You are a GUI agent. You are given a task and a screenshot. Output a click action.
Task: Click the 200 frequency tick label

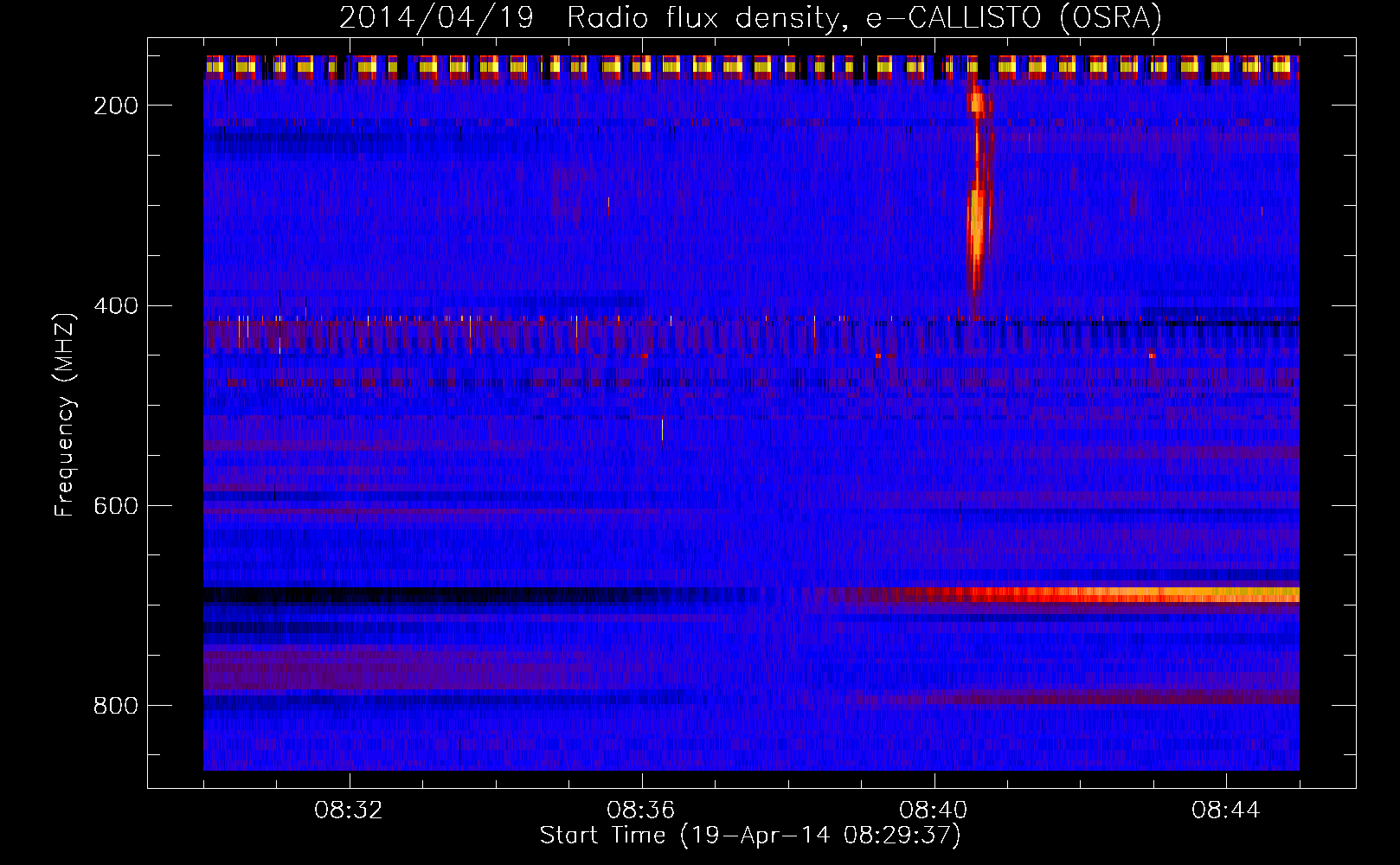point(116,106)
